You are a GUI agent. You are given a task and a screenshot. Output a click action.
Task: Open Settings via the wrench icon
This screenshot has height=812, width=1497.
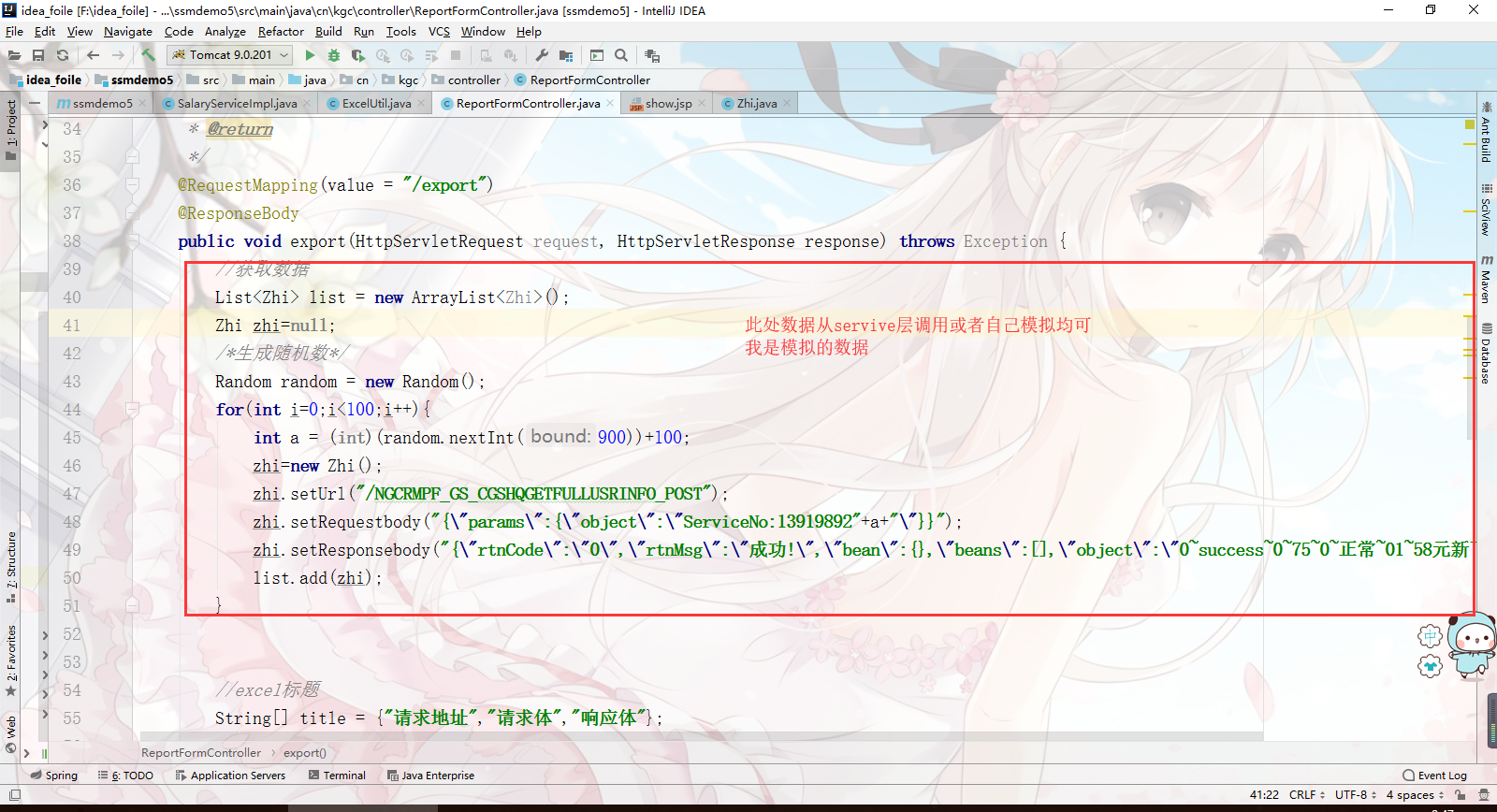click(542, 55)
